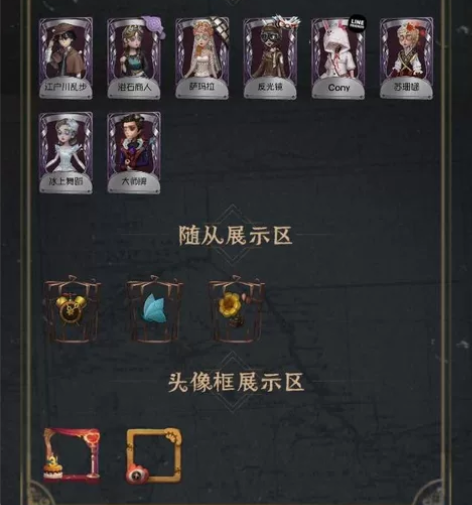472x505 pixels.
Task: Click the 随从展示区 section heading
Action: 235,235
